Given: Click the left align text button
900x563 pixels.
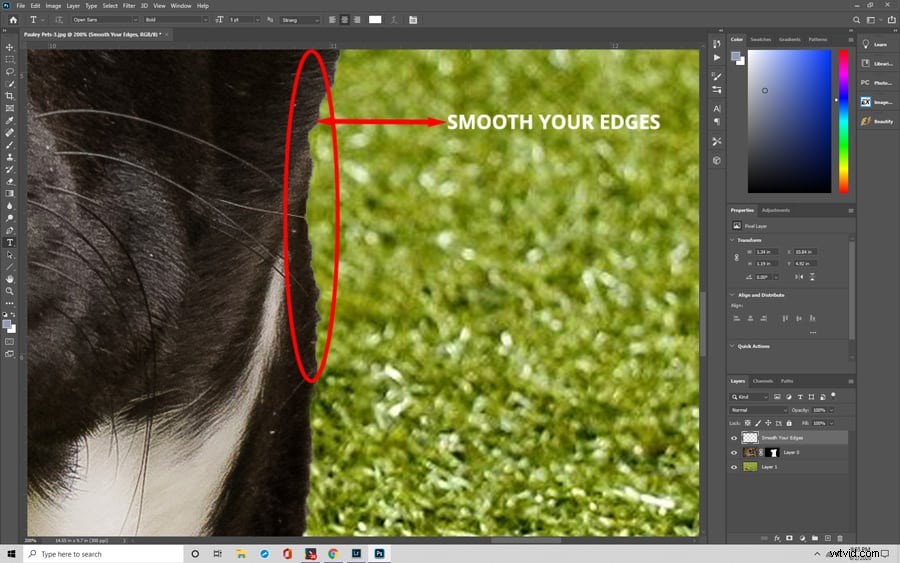Looking at the screenshot, I should coord(332,20).
